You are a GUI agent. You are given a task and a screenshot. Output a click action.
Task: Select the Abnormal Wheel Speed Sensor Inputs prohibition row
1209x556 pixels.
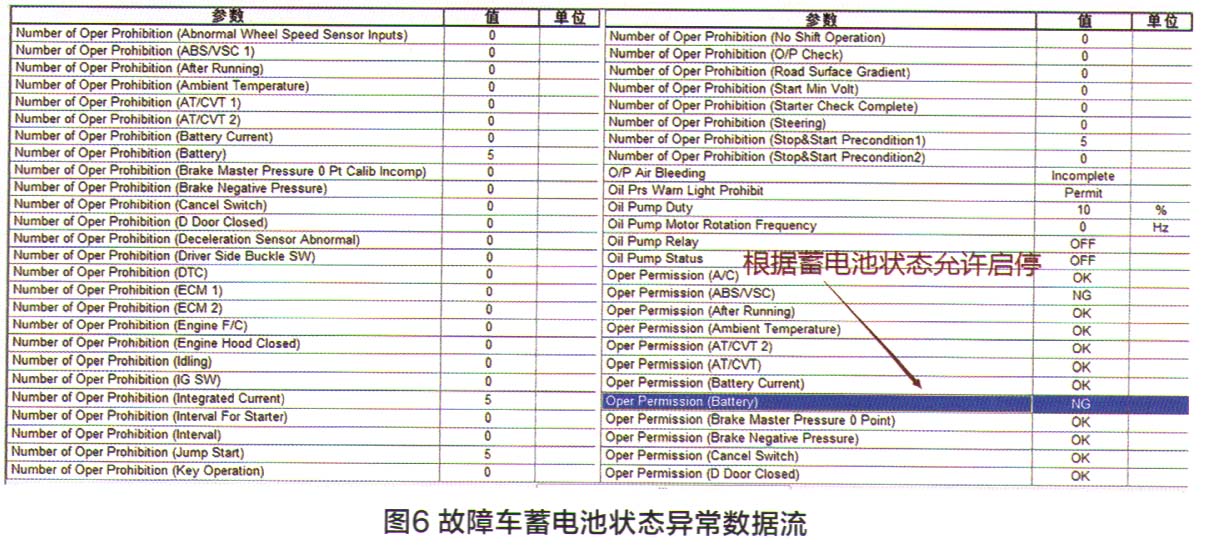(306, 35)
